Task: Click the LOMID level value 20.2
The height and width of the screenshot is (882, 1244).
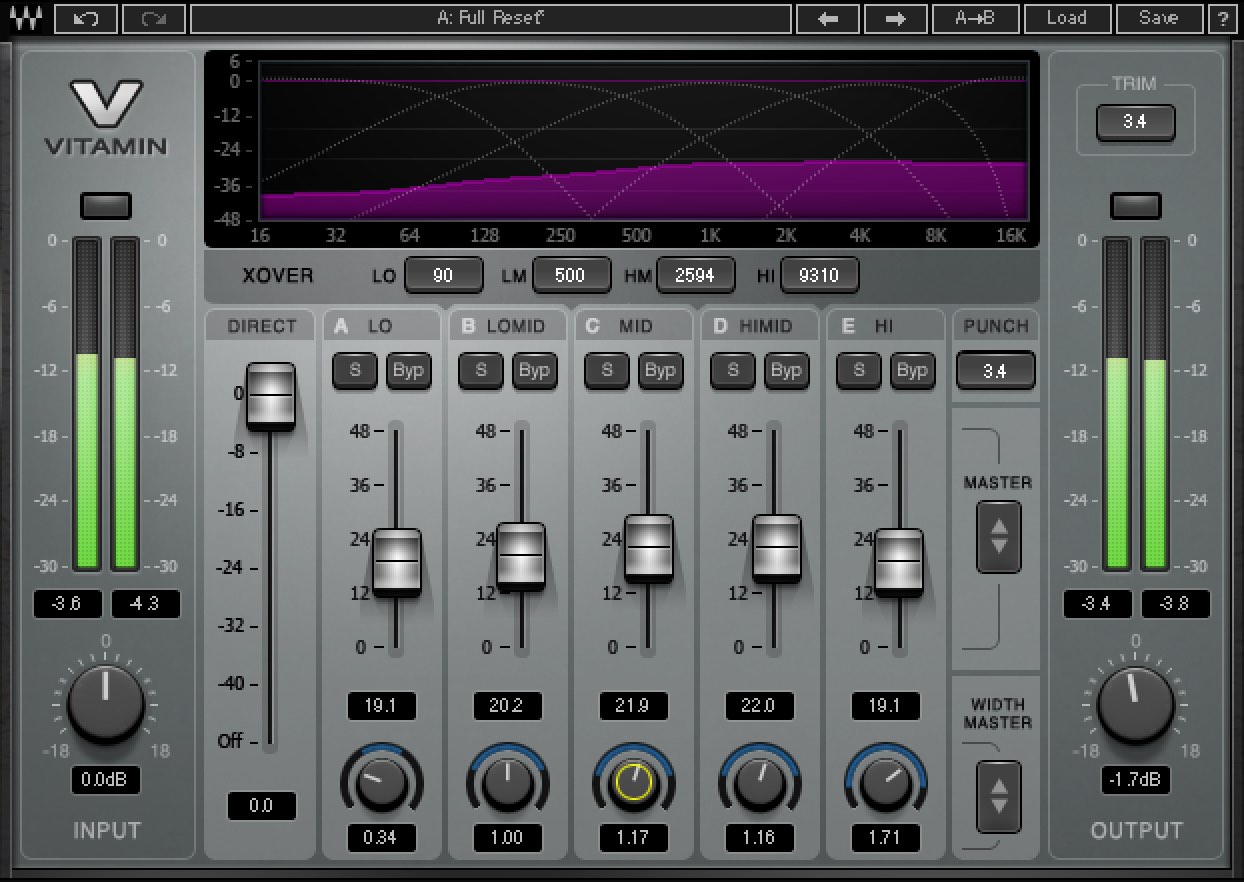Action: pos(507,706)
